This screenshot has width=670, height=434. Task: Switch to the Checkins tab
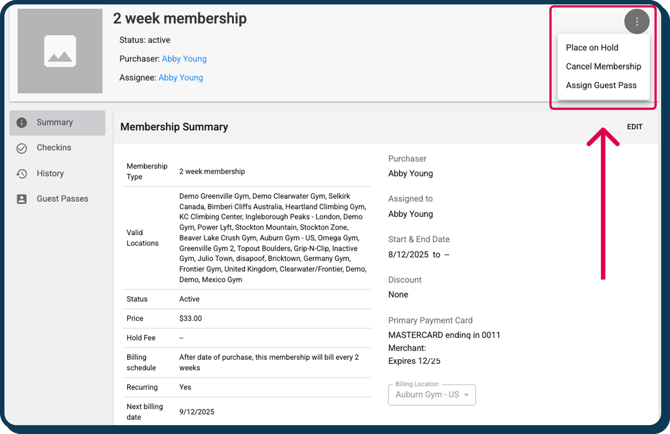point(54,148)
